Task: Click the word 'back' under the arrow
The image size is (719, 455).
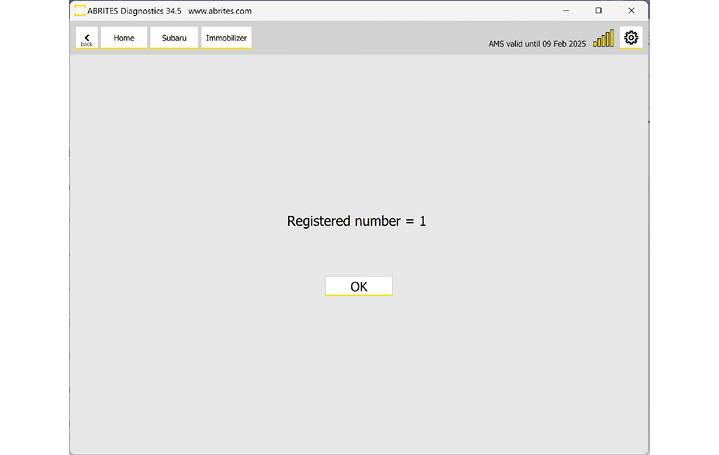Action: pyautogui.click(x=87, y=44)
